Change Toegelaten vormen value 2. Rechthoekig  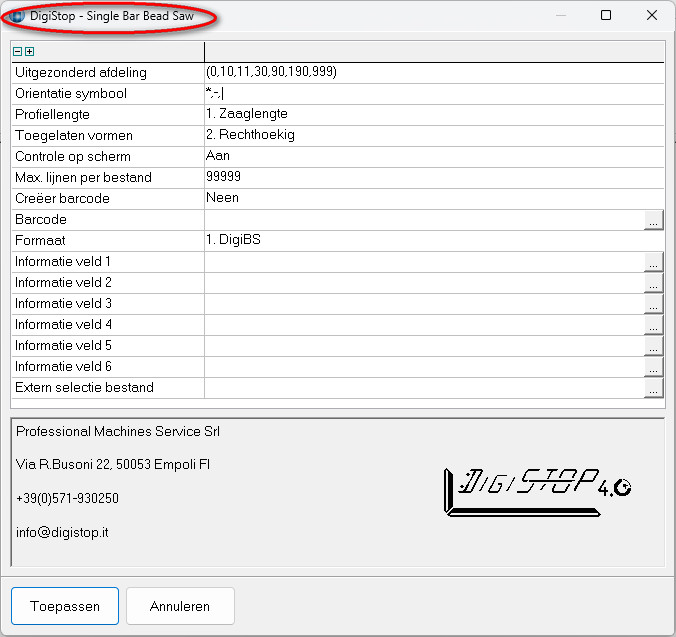pos(434,135)
